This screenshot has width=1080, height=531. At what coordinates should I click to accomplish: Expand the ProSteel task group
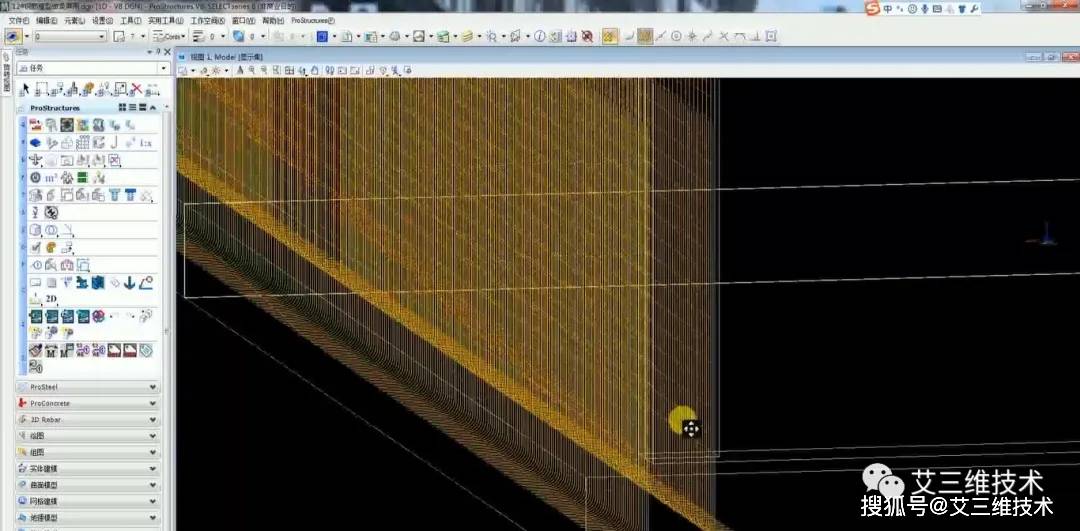87,387
